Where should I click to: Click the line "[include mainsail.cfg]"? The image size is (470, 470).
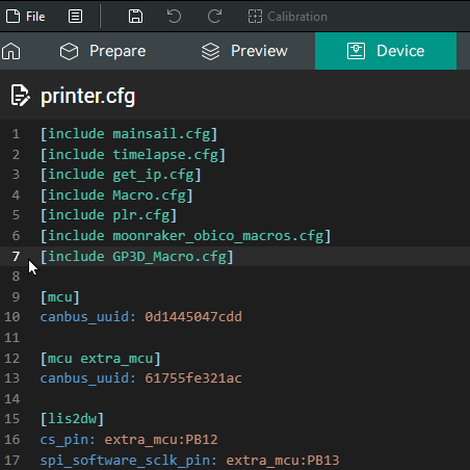[x=129, y=134]
